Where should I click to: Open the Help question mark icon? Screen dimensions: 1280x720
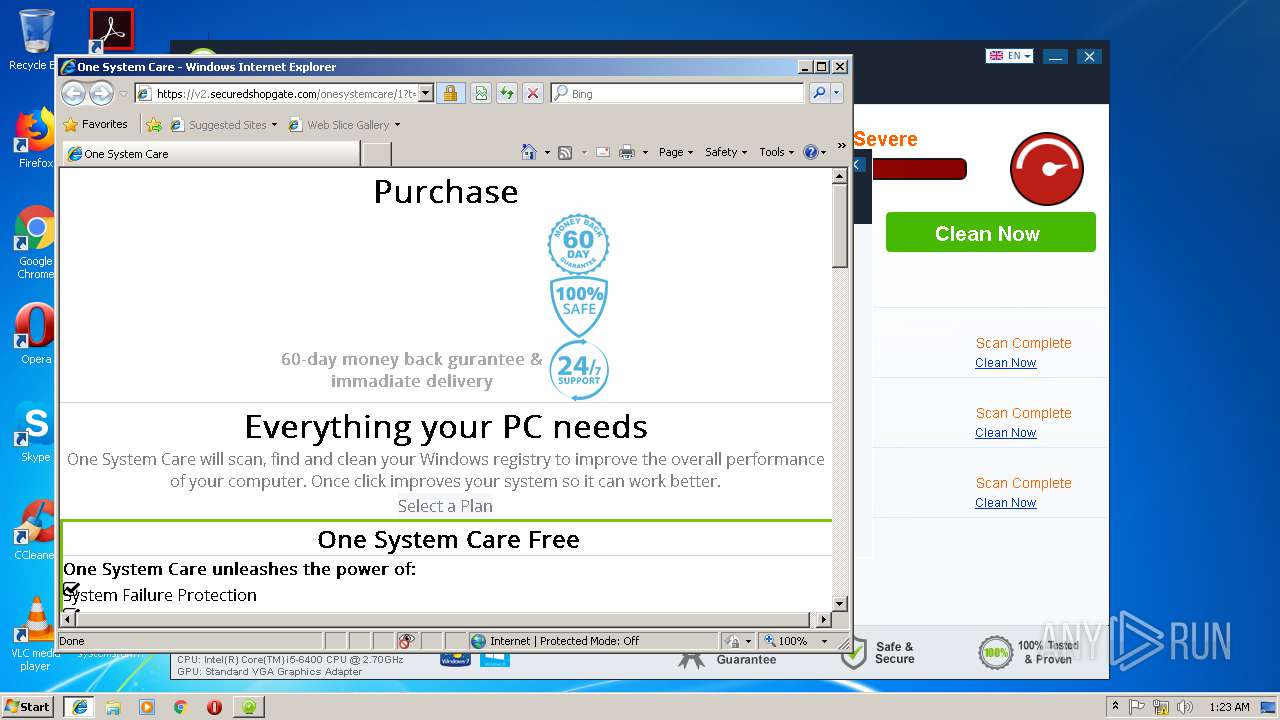810,152
